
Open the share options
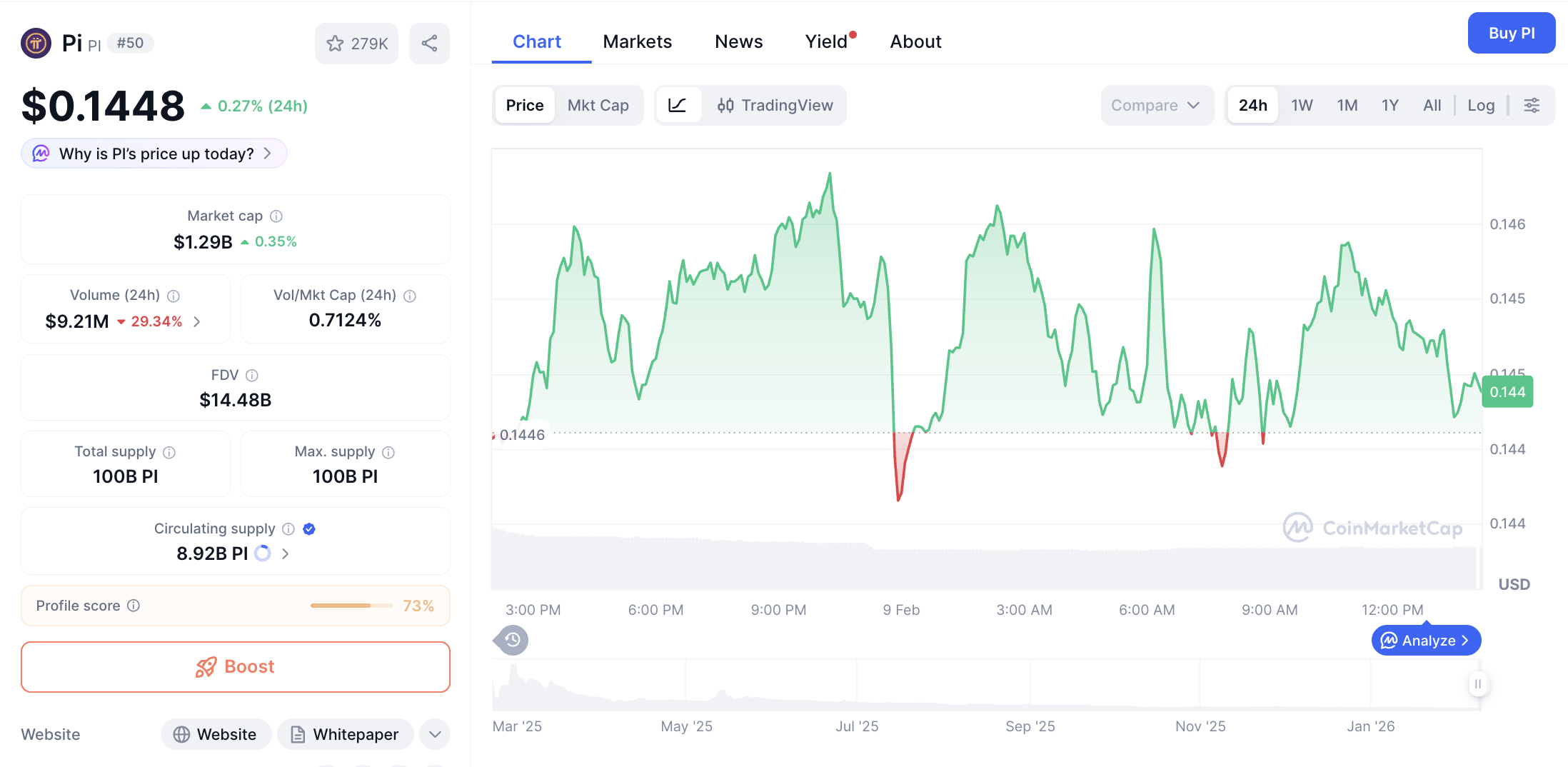tap(429, 43)
